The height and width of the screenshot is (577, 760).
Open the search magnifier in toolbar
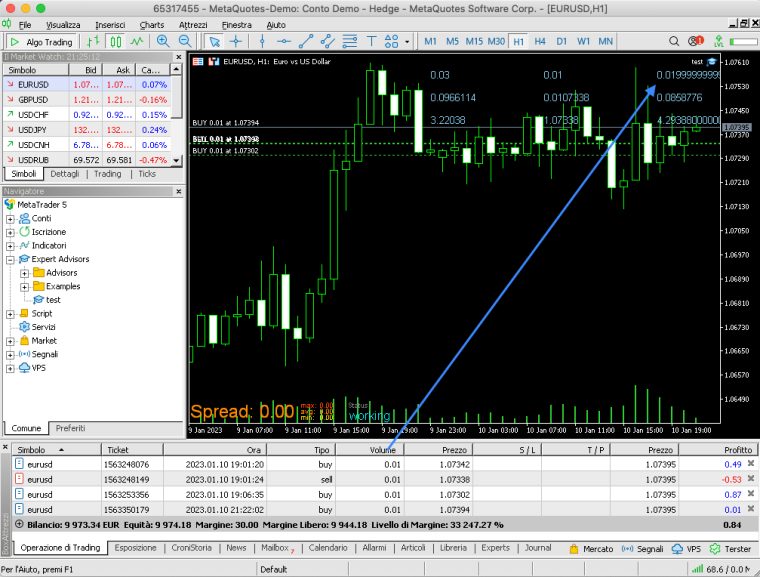(674, 42)
